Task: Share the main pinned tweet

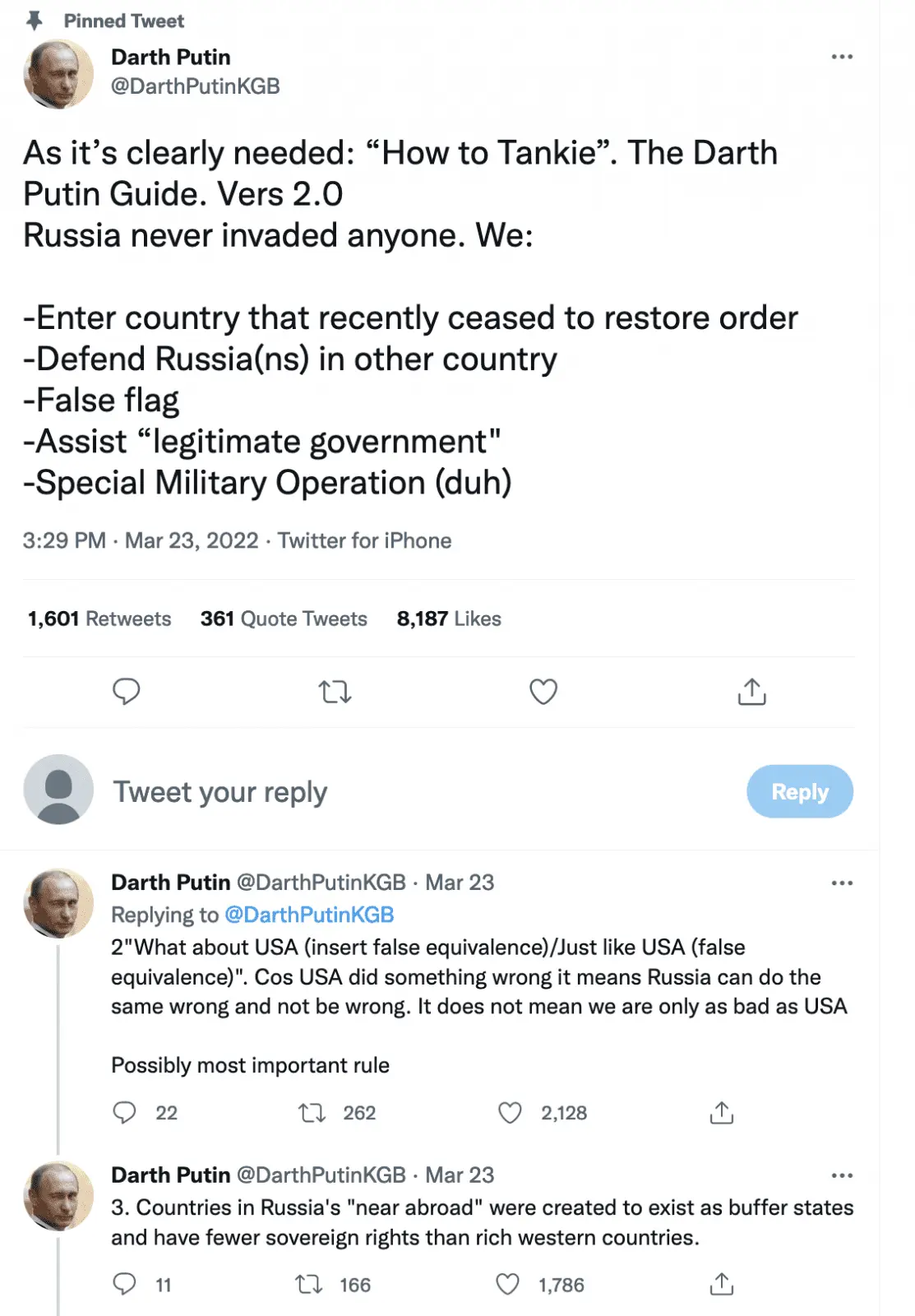Action: 751,692
